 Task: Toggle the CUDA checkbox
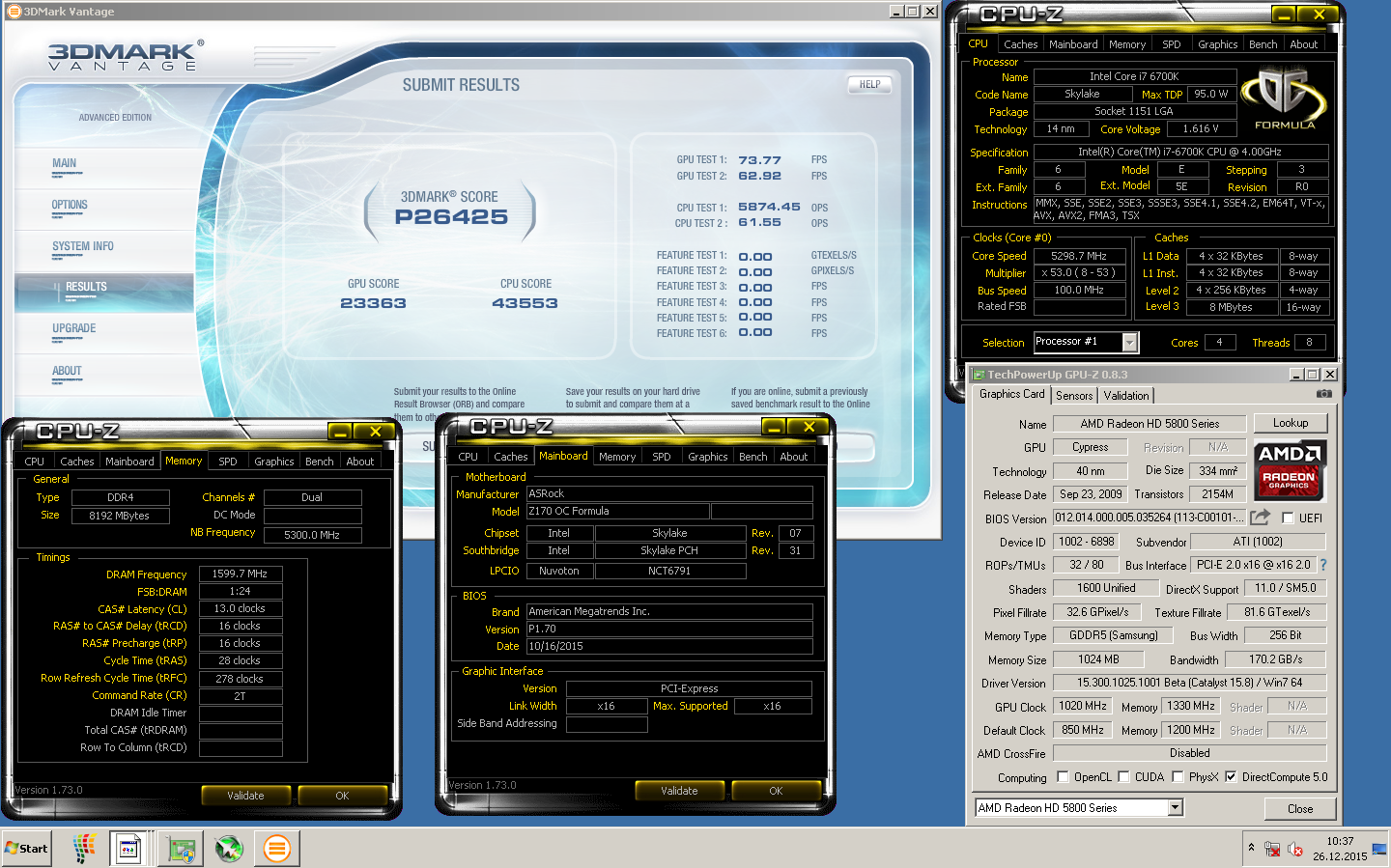pyautogui.click(x=1123, y=776)
